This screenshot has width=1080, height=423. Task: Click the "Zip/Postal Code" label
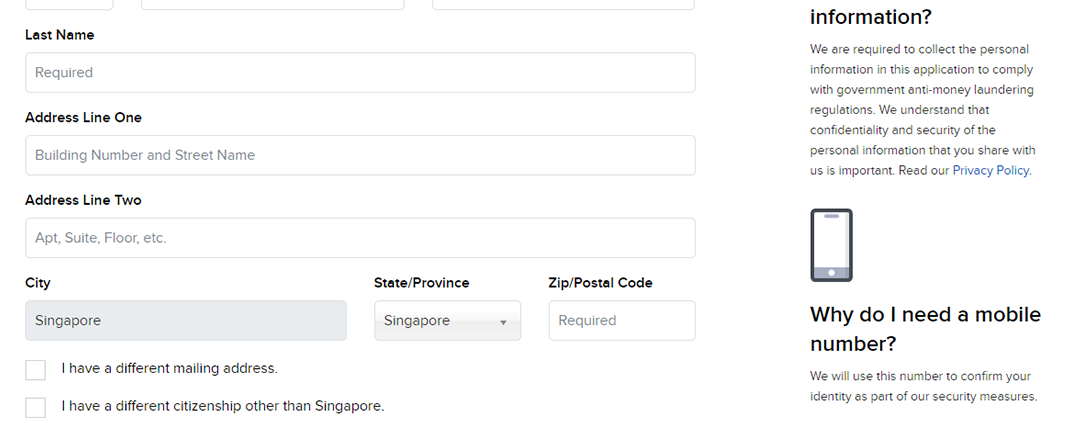pyautogui.click(x=600, y=283)
